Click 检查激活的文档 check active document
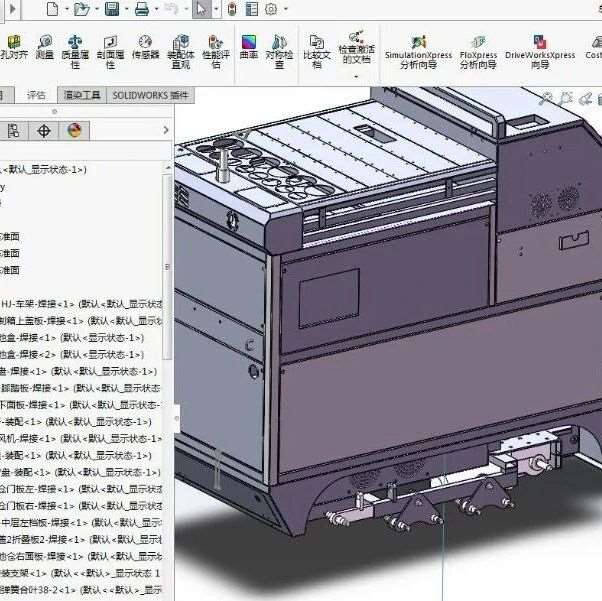Viewport: 602px width, 601px height. point(357,48)
